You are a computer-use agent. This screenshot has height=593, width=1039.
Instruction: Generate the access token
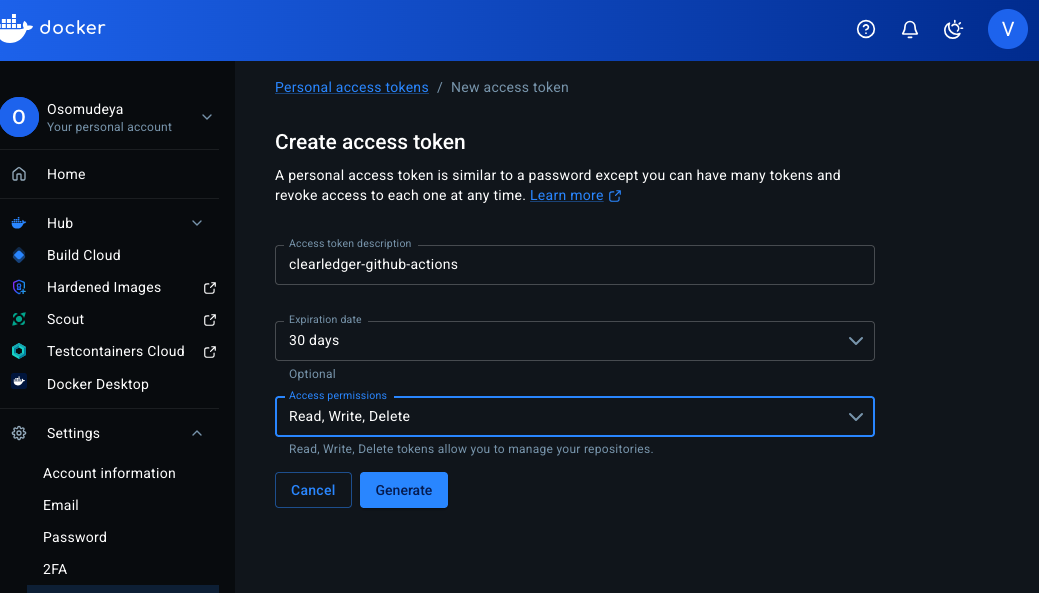[404, 490]
